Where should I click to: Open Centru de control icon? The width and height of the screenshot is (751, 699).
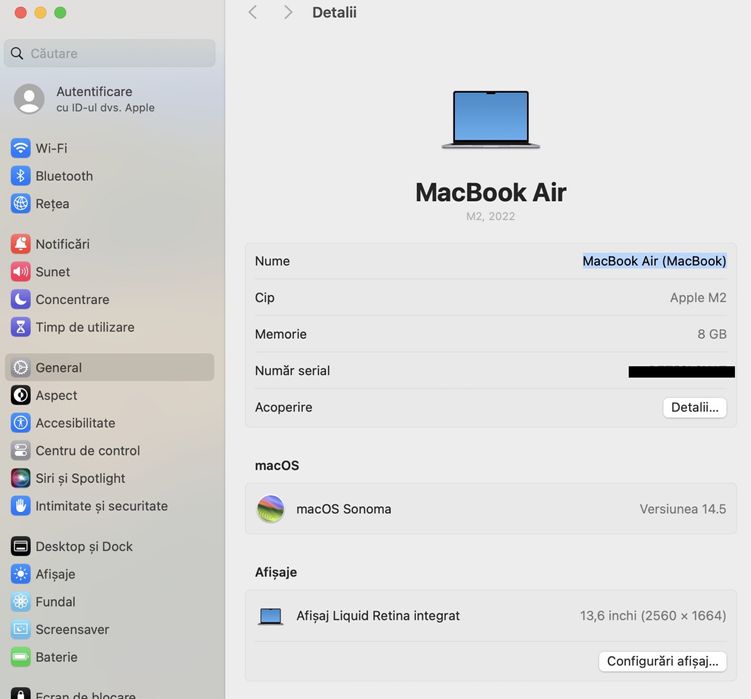[x=21, y=450]
